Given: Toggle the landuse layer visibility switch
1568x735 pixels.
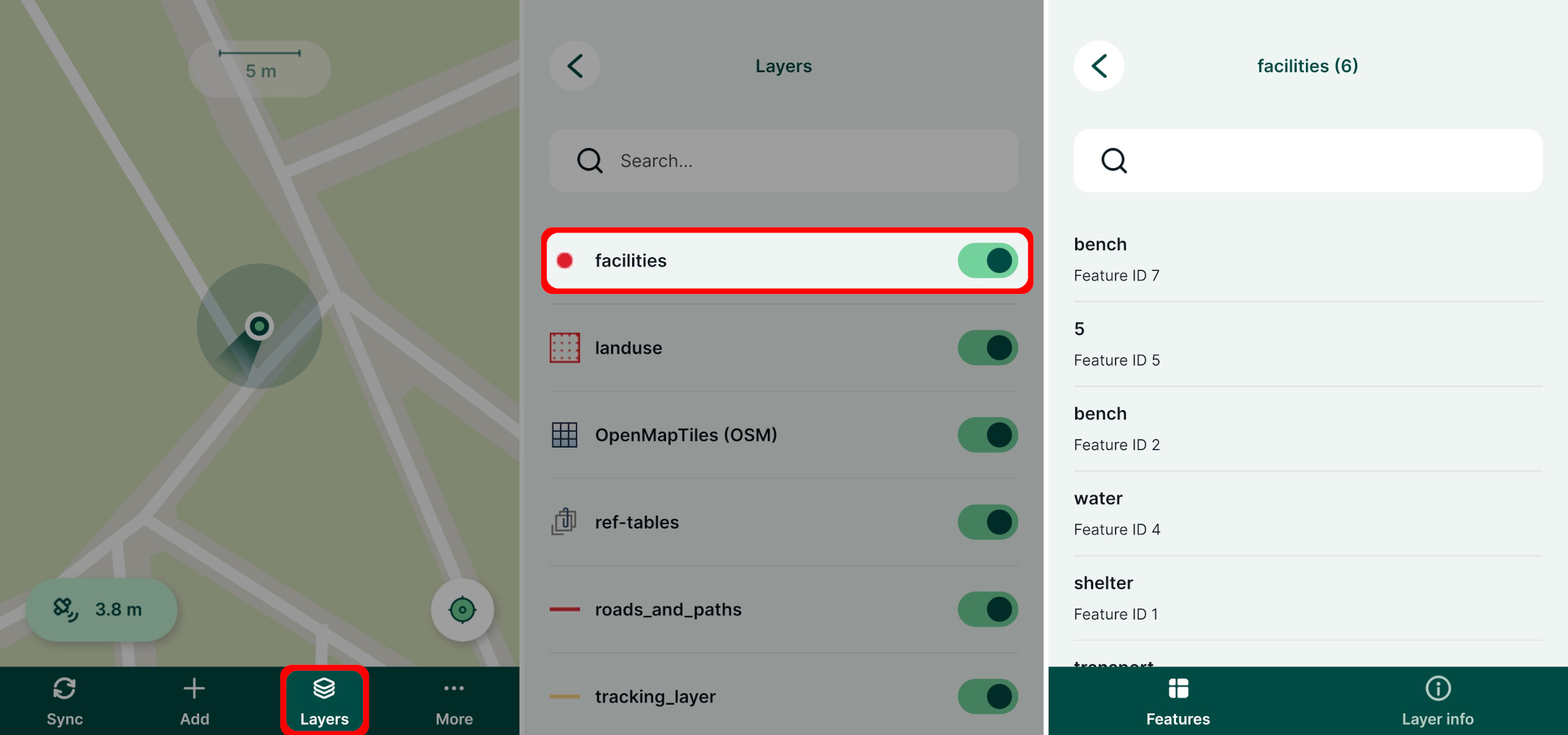Looking at the screenshot, I should pyautogui.click(x=987, y=348).
